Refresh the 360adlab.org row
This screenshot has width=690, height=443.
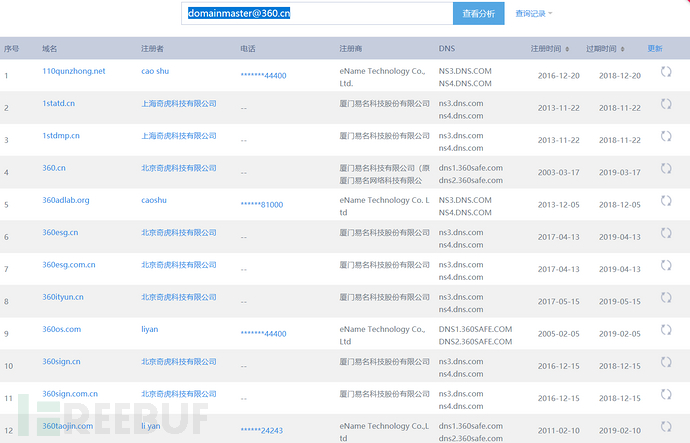pyautogui.click(x=666, y=201)
